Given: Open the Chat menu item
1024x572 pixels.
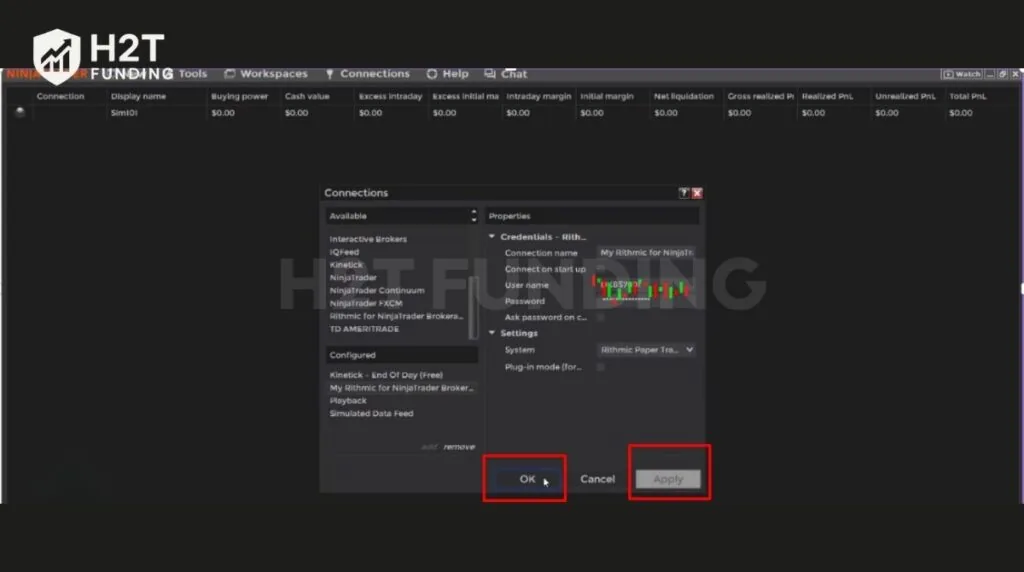Looking at the screenshot, I should [505, 74].
